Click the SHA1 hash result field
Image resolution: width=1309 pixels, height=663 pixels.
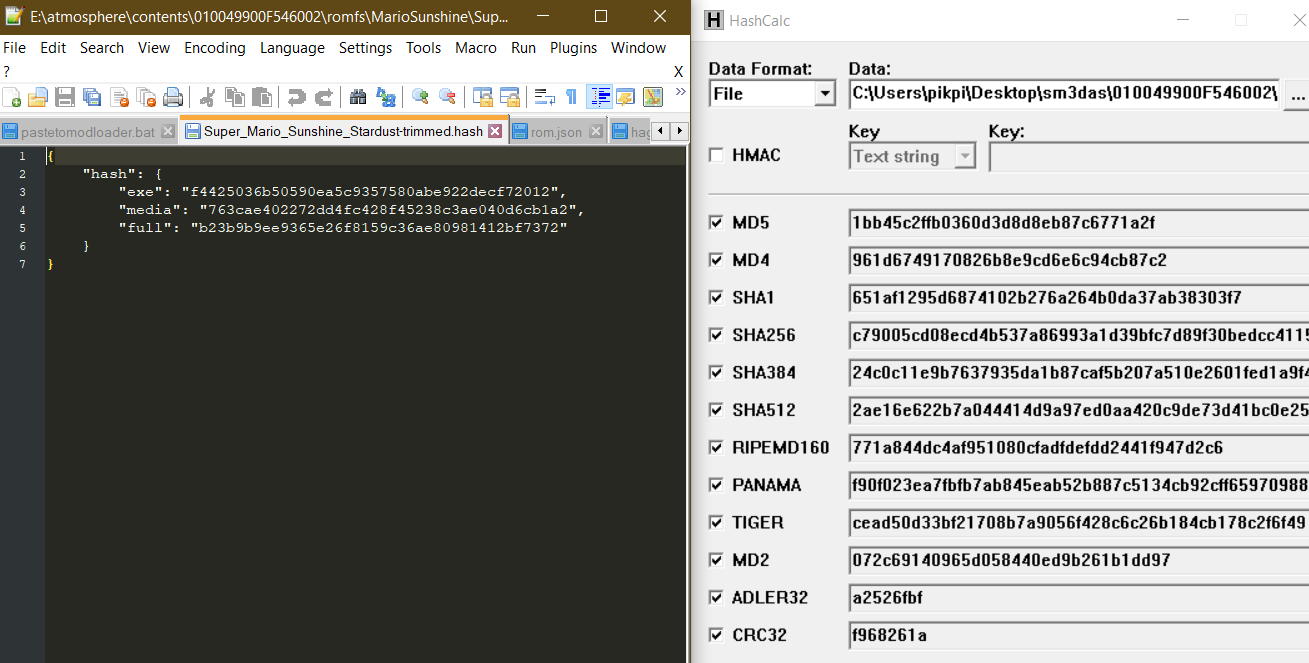(1078, 297)
